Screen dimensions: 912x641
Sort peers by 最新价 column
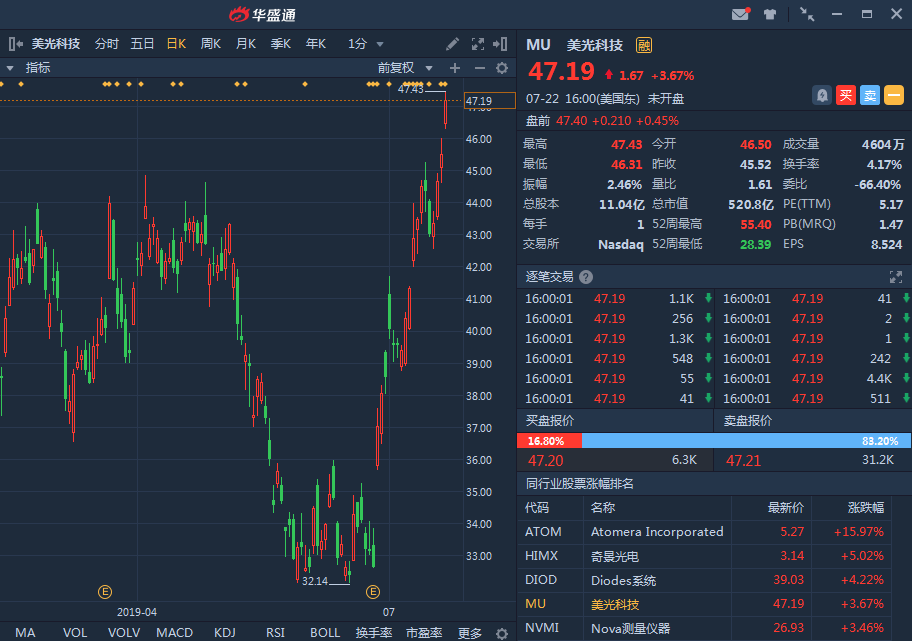click(x=785, y=508)
